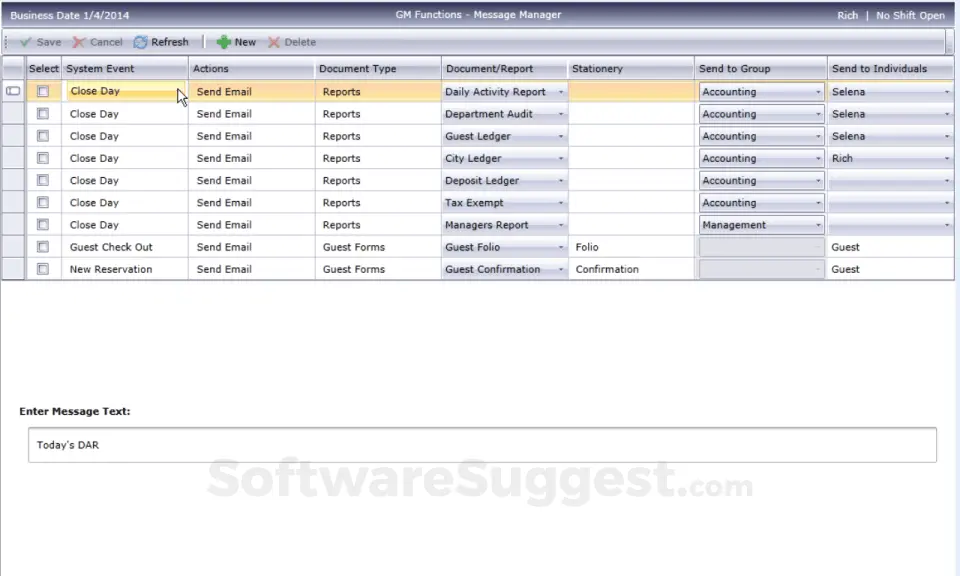
Task: Click the row selector icon beside first row
Action: click(13, 91)
